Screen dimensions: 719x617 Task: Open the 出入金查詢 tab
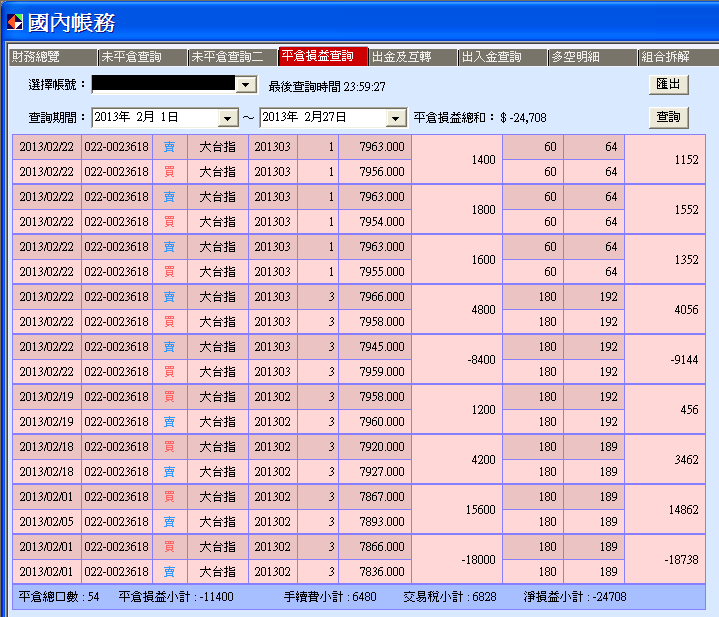tap(503, 57)
